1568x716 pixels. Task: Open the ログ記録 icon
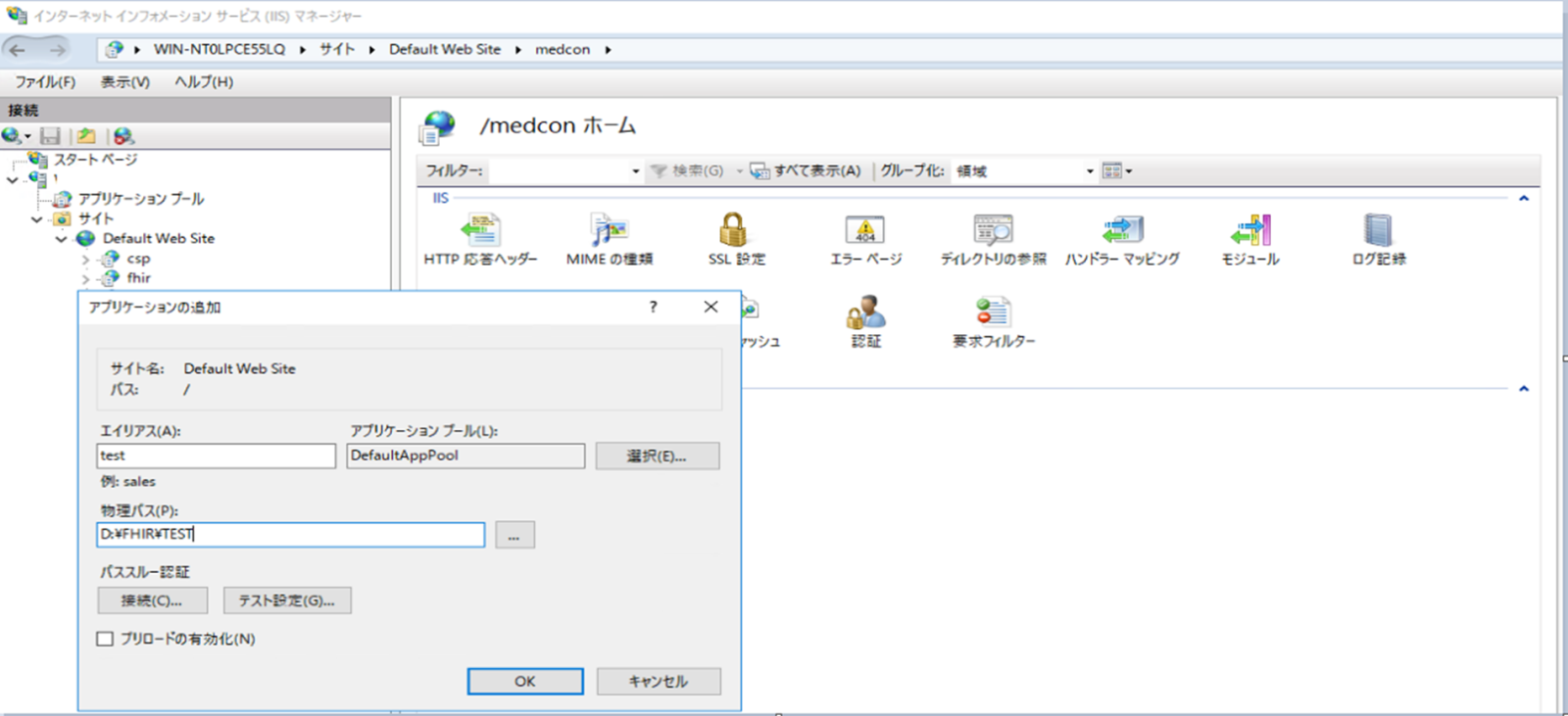coord(1378,231)
